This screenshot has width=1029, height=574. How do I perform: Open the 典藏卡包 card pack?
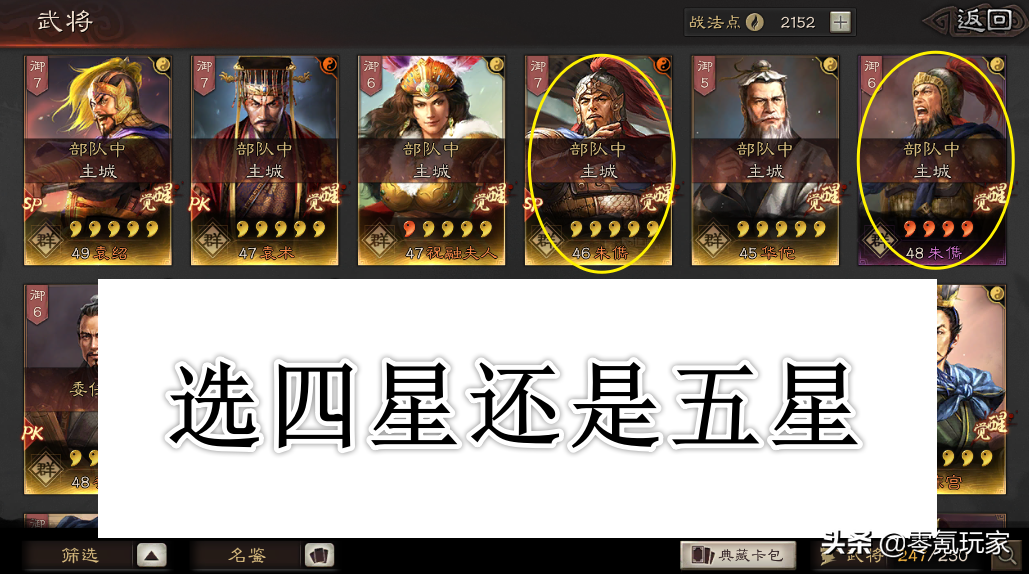(738, 556)
